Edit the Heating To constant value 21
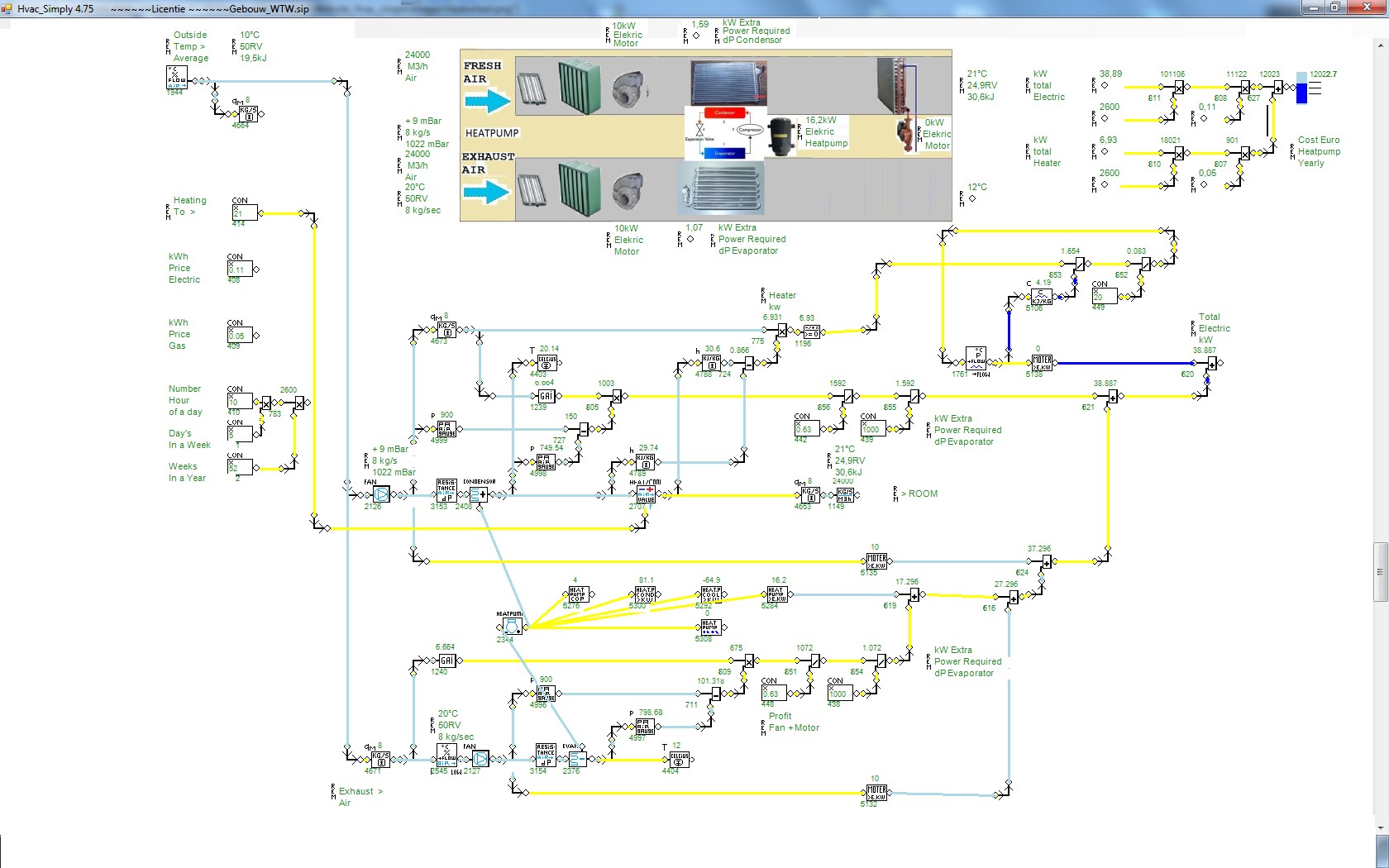The width and height of the screenshot is (1389, 868). [244, 213]
